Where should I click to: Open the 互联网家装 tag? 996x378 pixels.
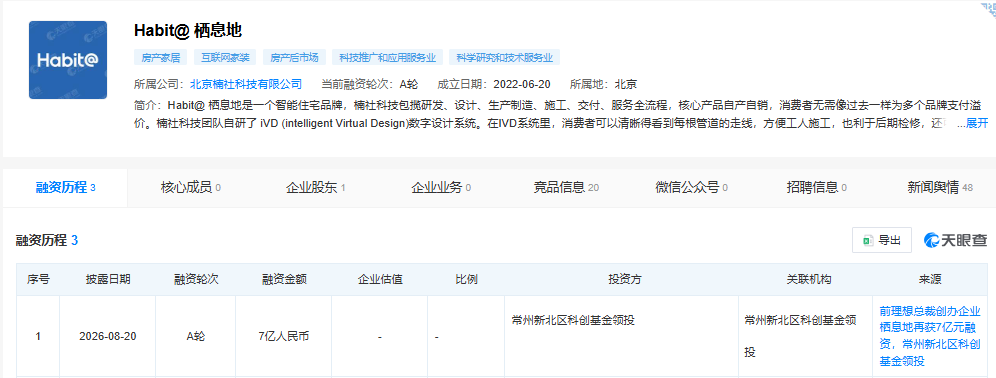point(225,58)
